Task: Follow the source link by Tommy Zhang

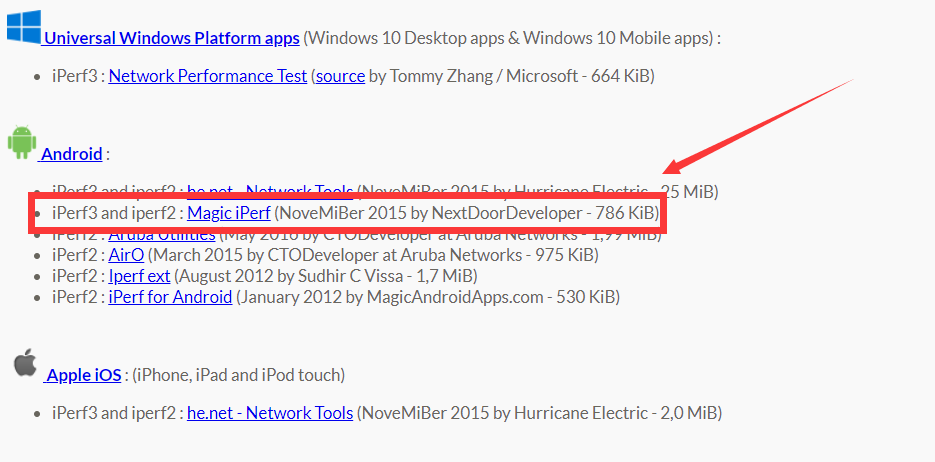Action: click(340, 76)
